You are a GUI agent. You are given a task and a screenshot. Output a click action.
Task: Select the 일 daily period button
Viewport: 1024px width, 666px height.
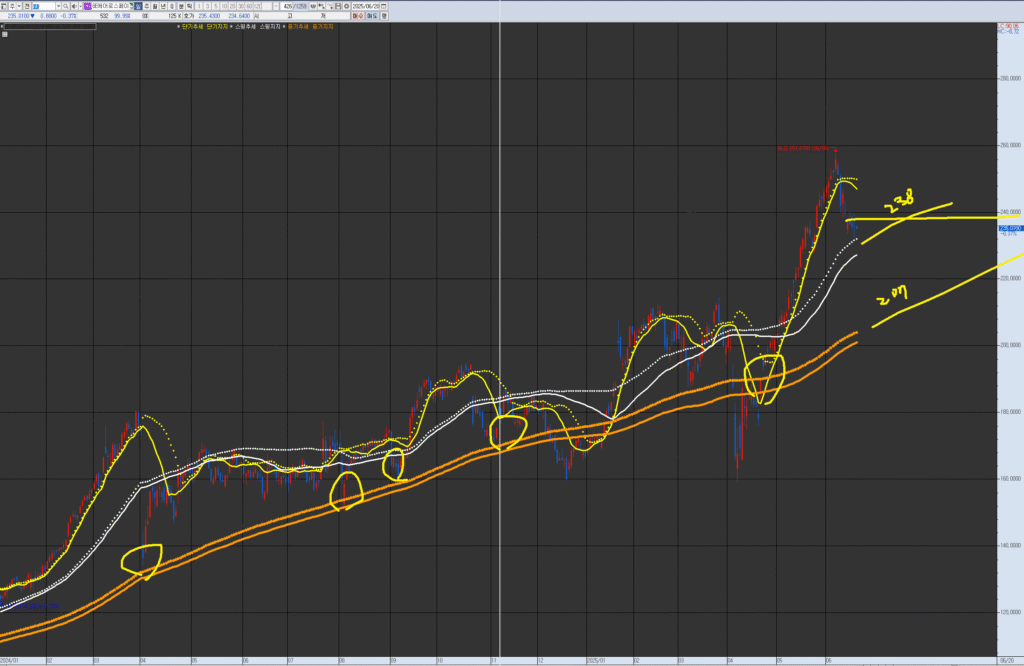[138, 6]
